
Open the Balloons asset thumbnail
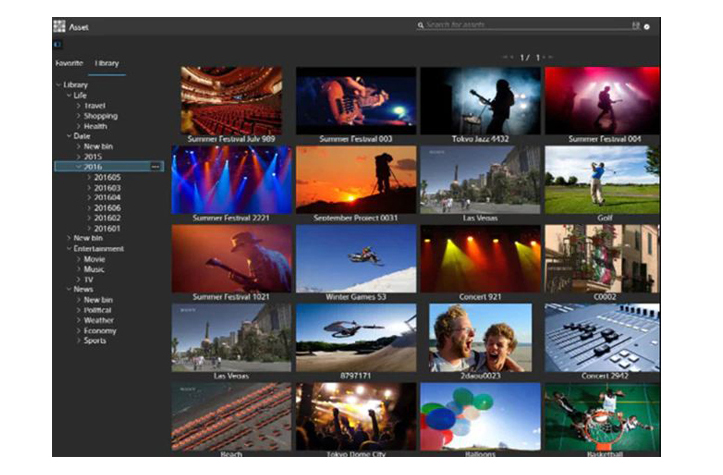tap(480, 416)
